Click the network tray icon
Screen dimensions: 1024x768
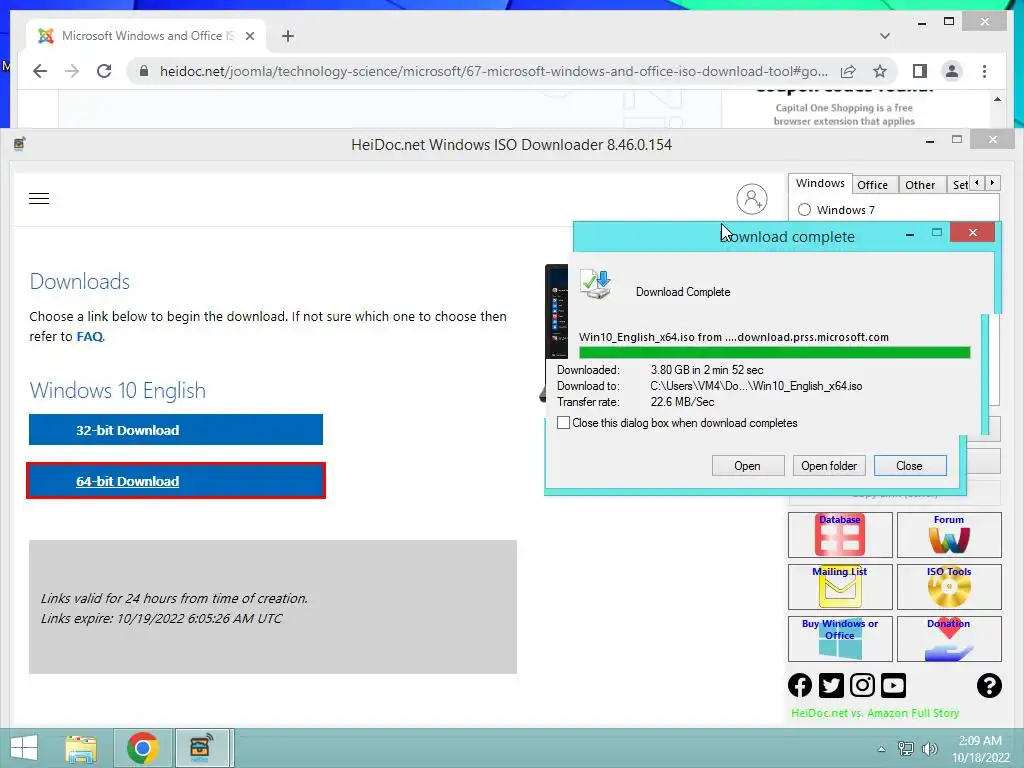click(906, 749)
